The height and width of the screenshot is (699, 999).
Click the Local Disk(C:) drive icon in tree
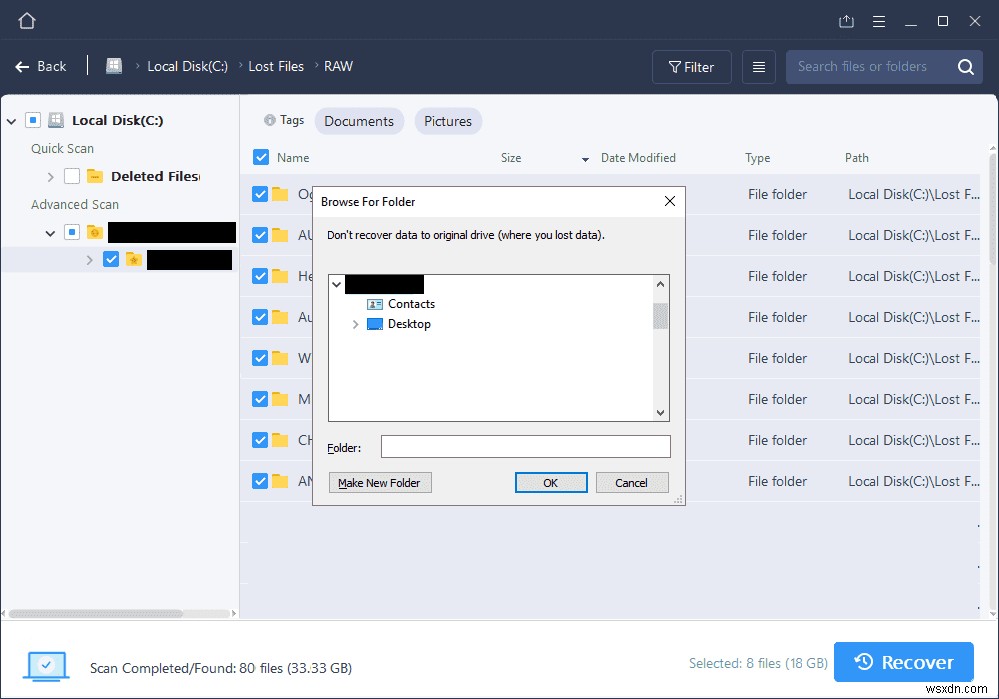pyautogui.click(x=56, y=120)
